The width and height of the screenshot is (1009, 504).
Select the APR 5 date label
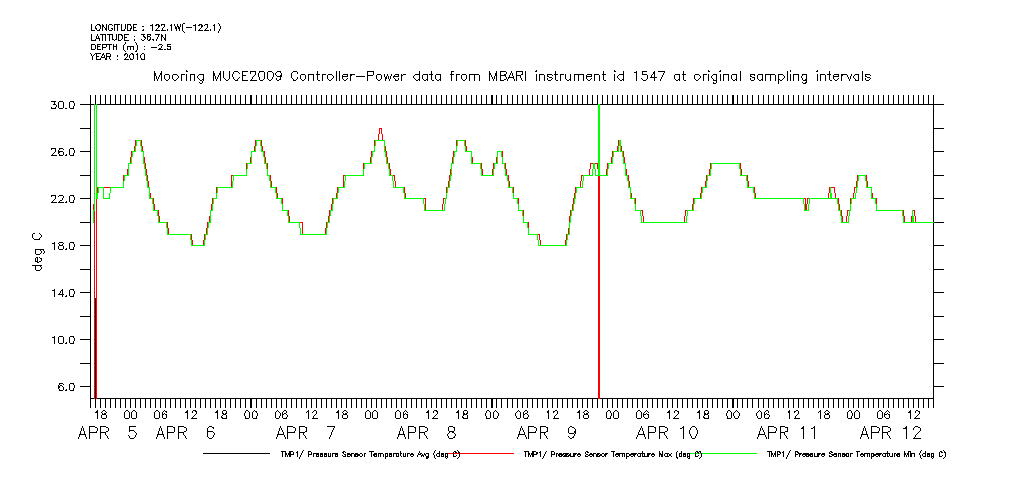(107, 434)
